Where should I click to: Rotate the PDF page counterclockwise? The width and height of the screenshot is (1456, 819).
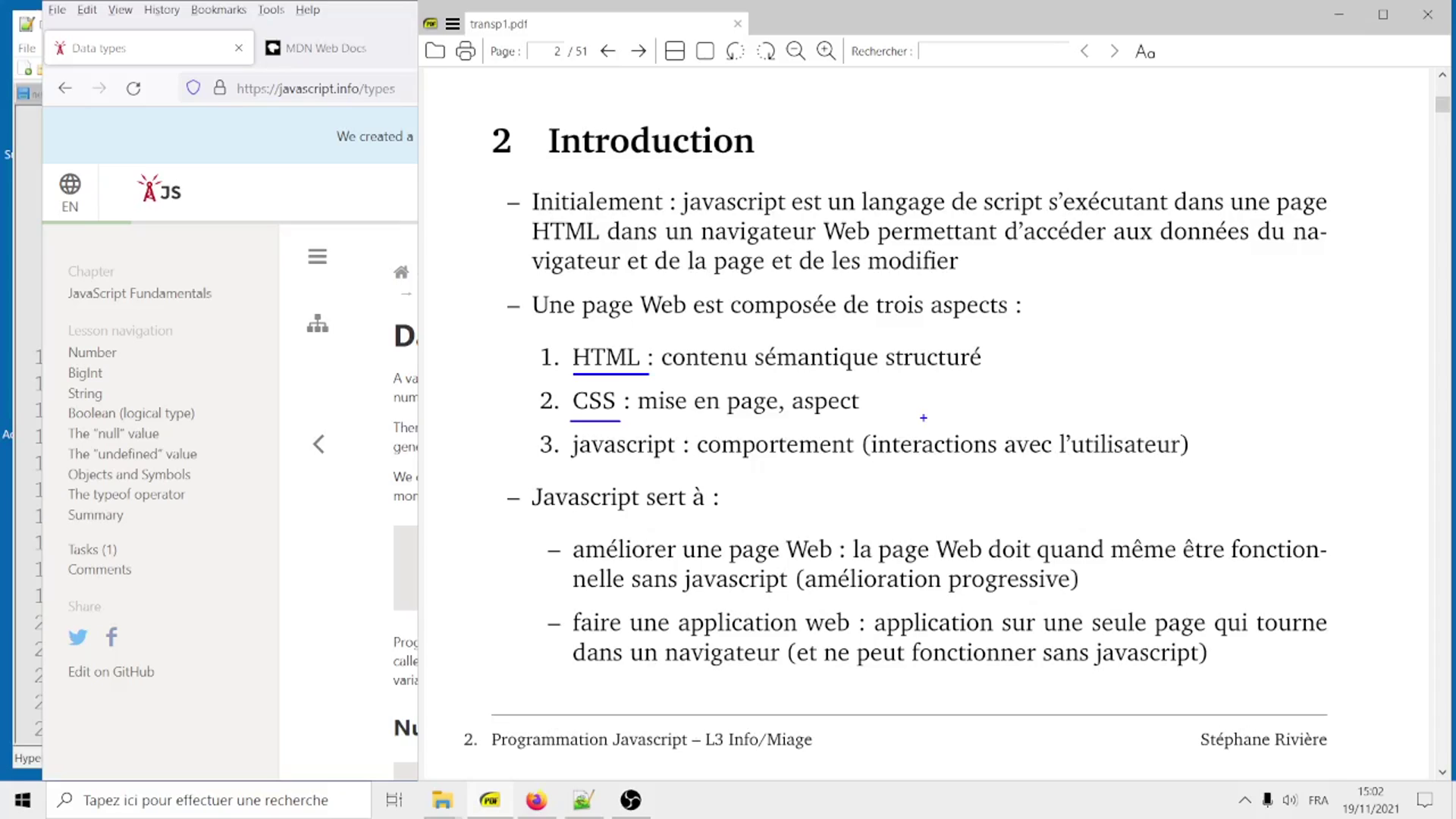[x=734, y=51]
